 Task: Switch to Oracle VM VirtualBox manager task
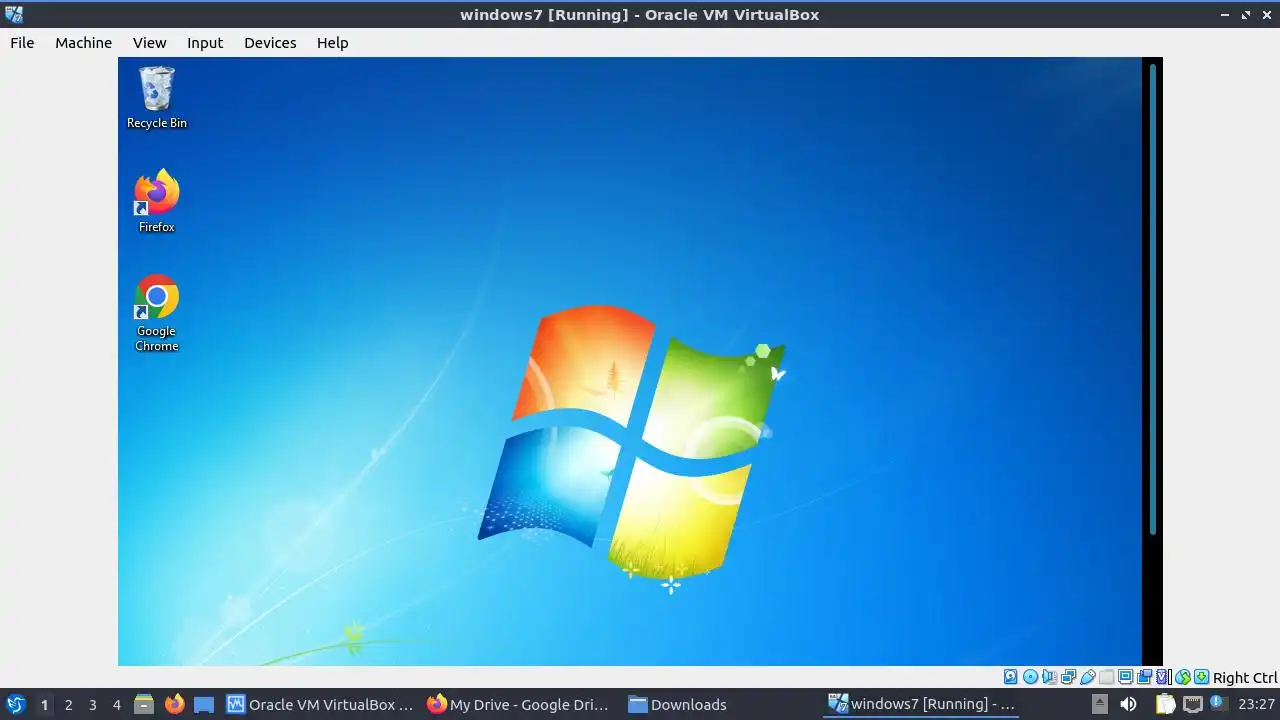coord(320,704)
